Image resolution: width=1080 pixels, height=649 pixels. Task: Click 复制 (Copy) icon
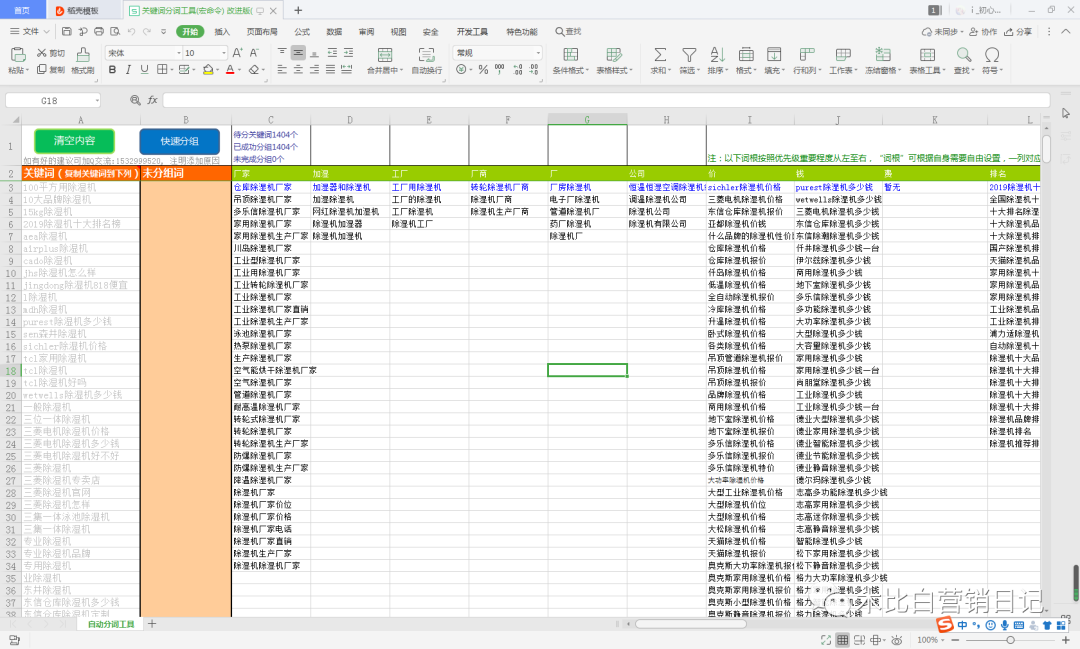pyautogui.click(x=41, y=70)
